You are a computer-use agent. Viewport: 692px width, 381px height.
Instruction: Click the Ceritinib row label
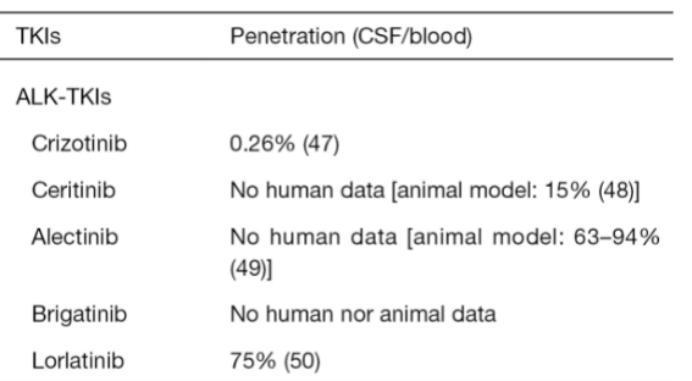74,190
